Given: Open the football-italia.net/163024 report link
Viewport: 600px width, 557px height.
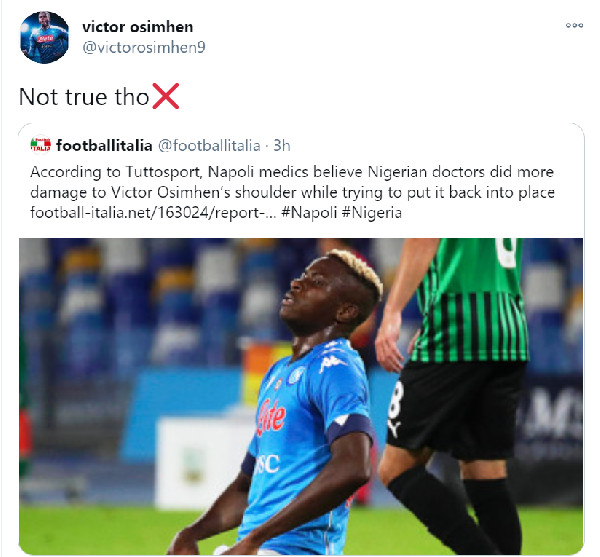Looking at the screenshot, I should click(x=153, y=212).
